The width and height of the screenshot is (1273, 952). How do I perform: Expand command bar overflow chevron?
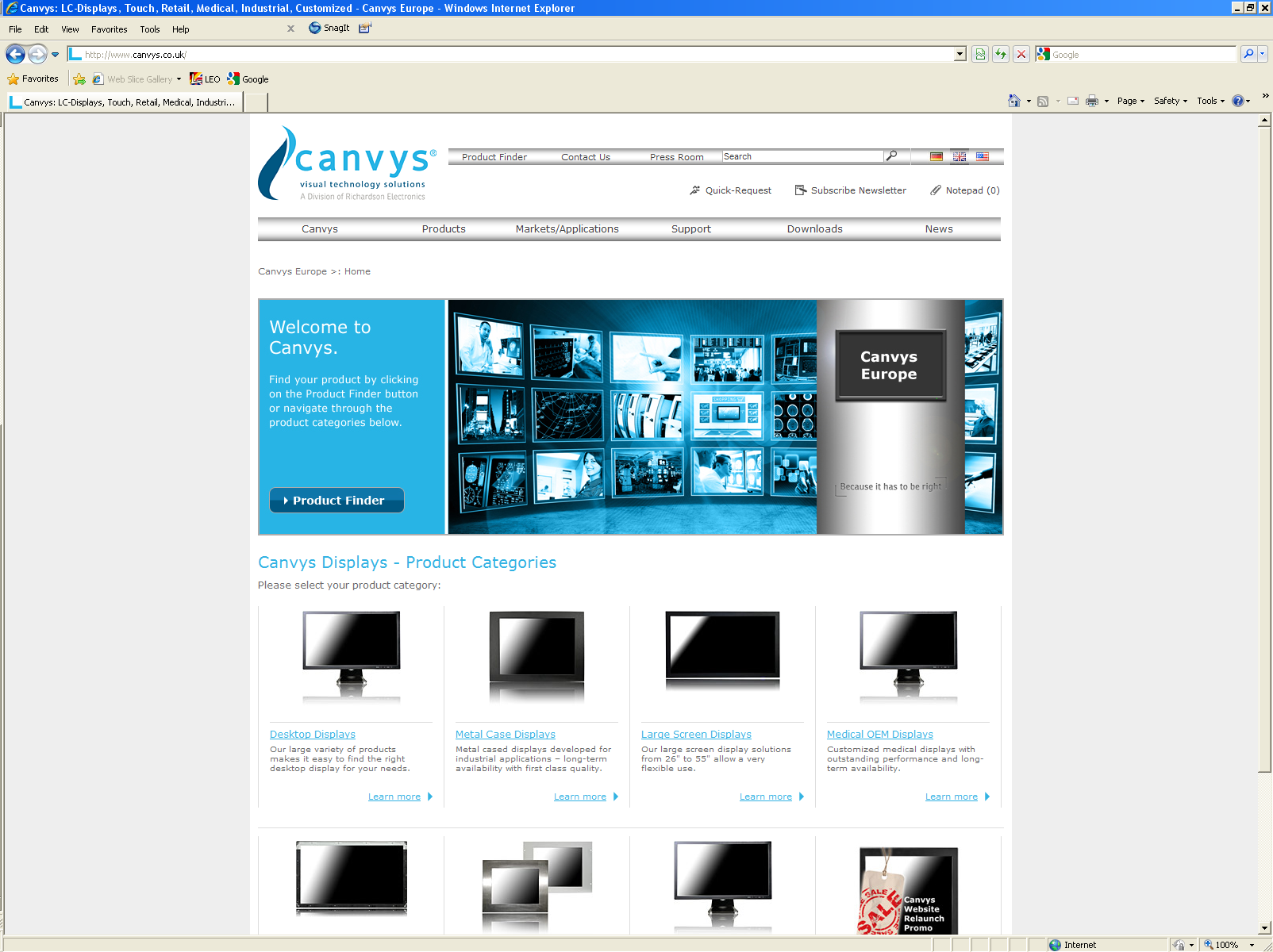tap(1265, 95)
